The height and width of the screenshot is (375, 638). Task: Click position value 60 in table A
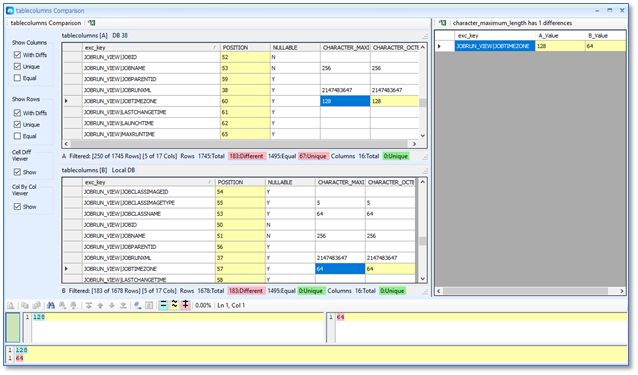(245, 101)
